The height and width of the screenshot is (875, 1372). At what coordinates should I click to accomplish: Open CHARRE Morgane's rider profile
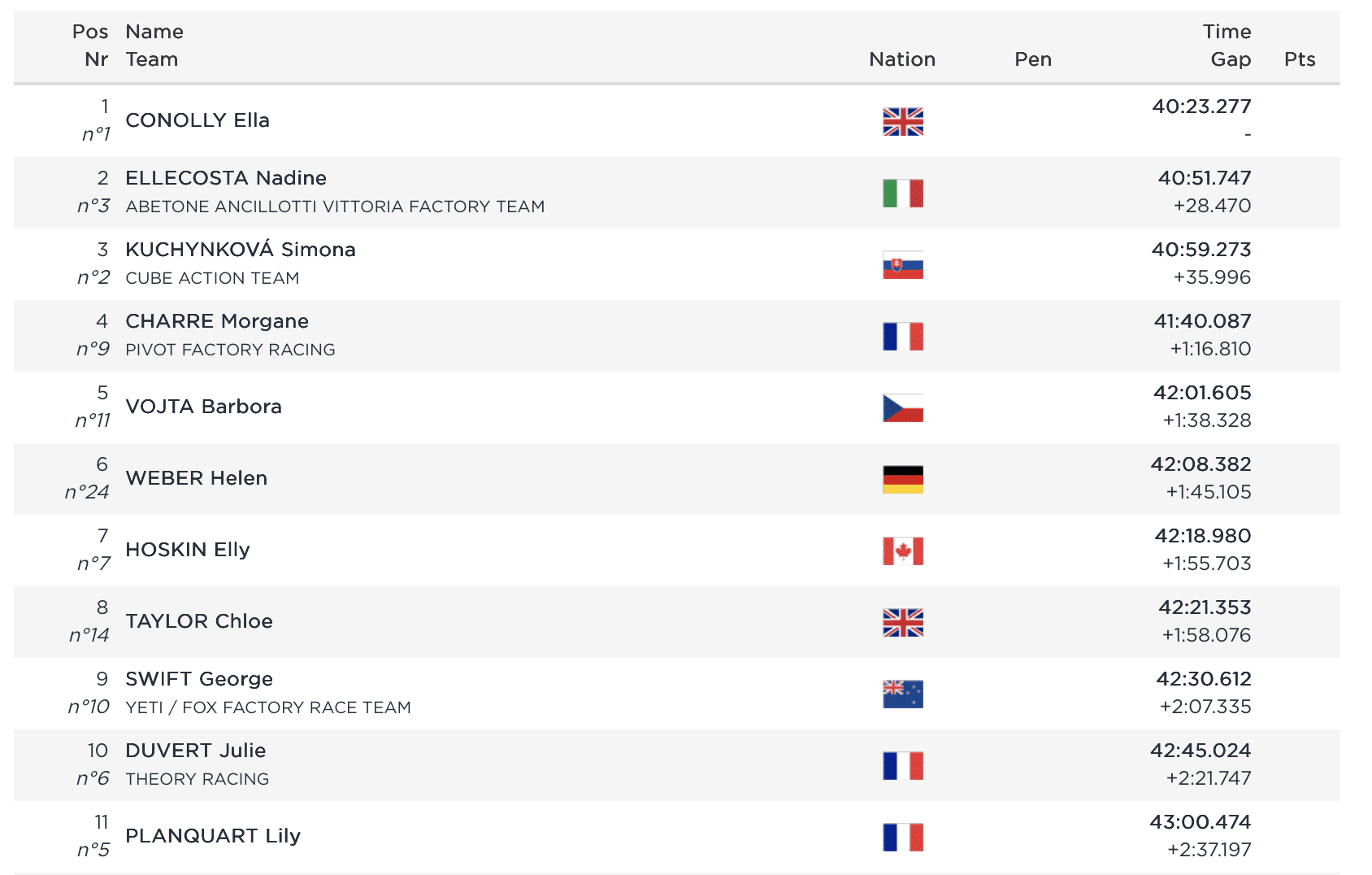(217, 321)
